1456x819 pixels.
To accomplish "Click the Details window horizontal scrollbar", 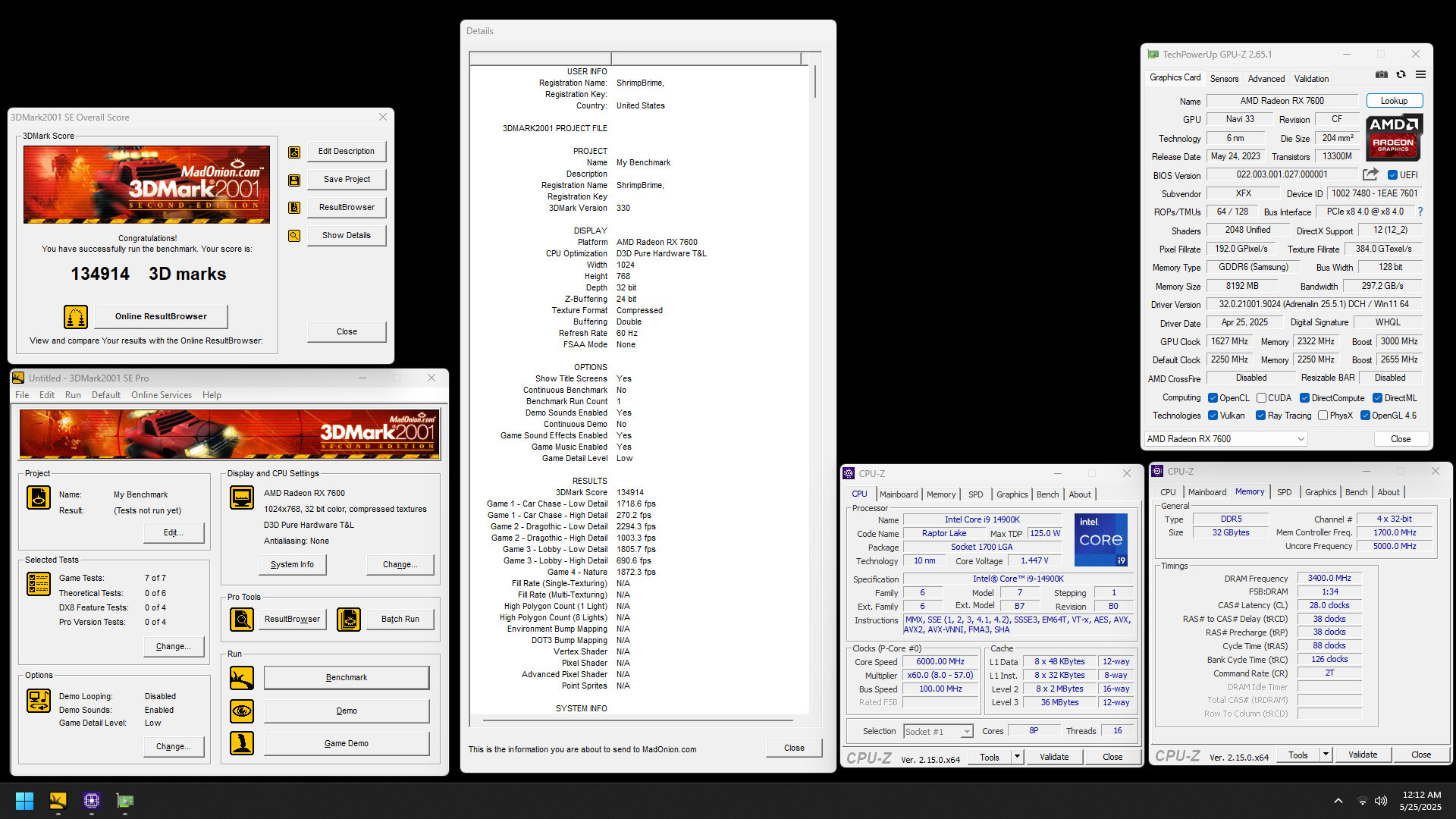I will tap(639, 720).
